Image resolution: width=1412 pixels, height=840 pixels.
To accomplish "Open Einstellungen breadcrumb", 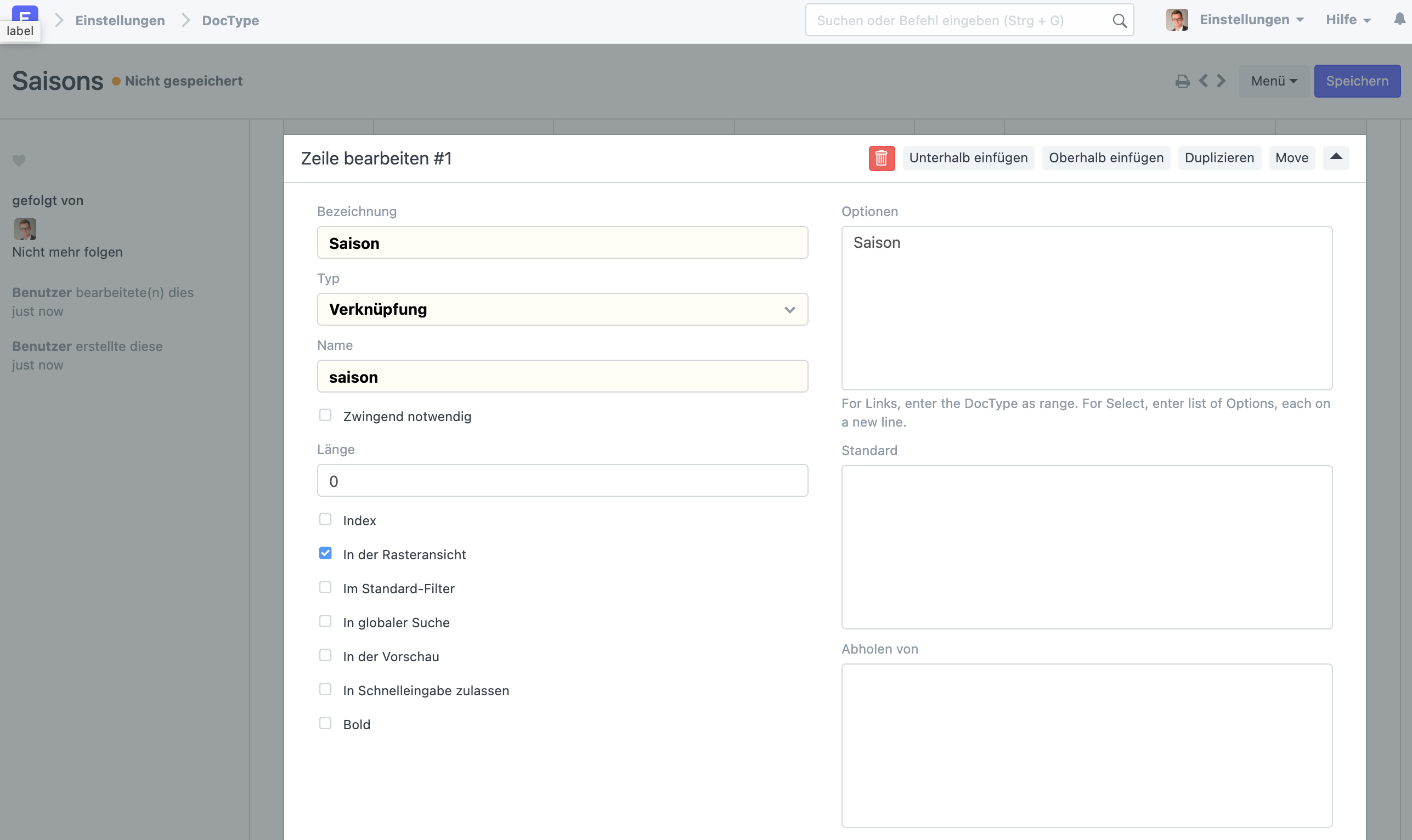I will [120, 20].
